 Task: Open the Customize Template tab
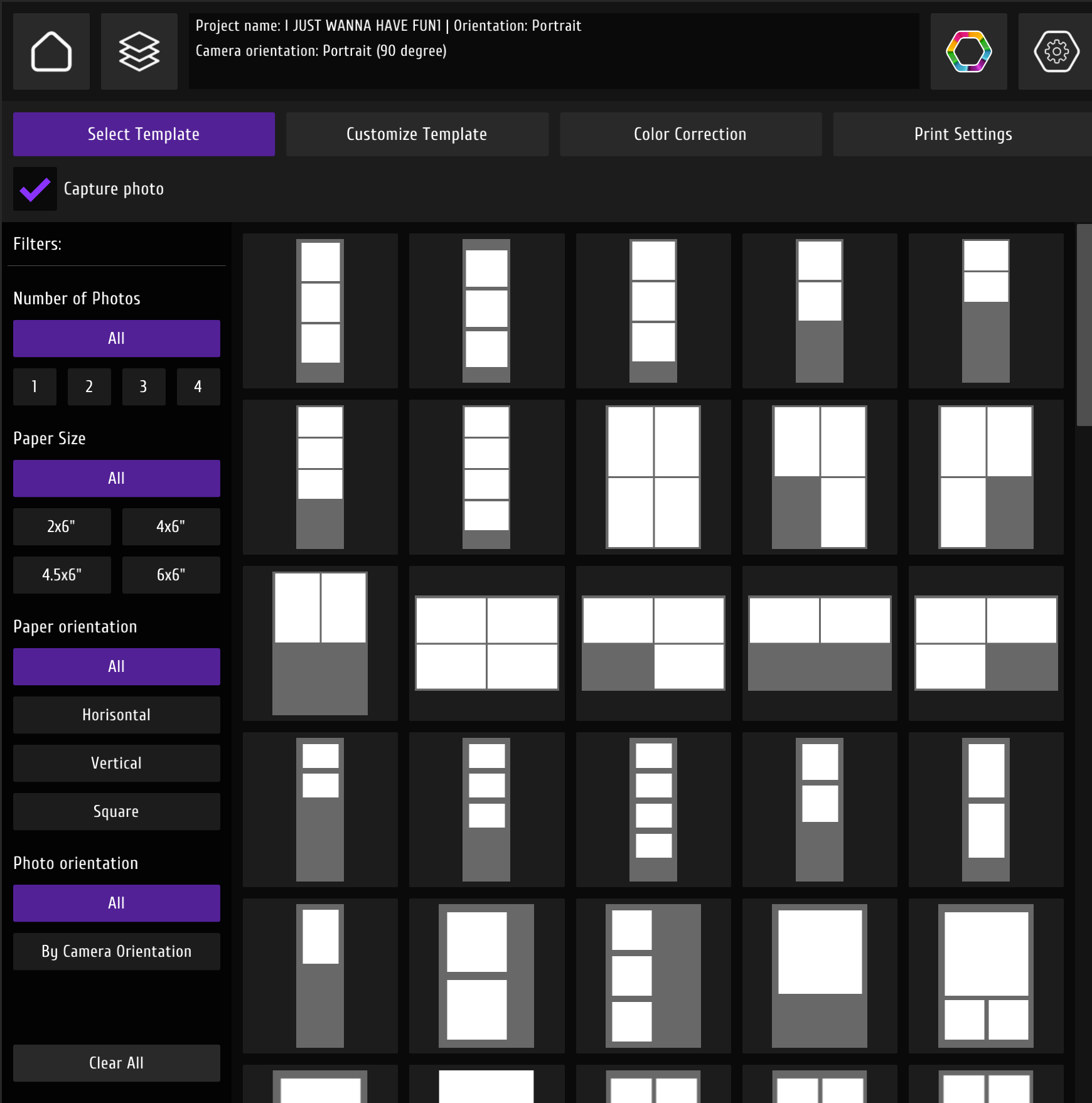pyautogui.click(x=417, y=134)
